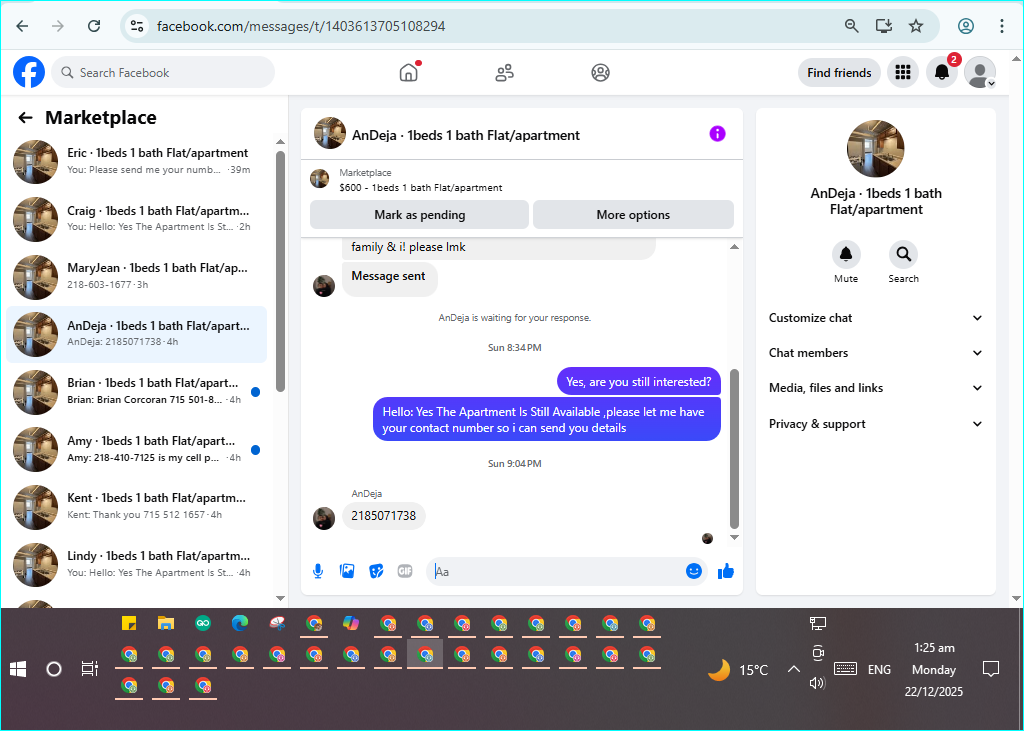Open Brian conversation in the list

[x=136, y=391]
